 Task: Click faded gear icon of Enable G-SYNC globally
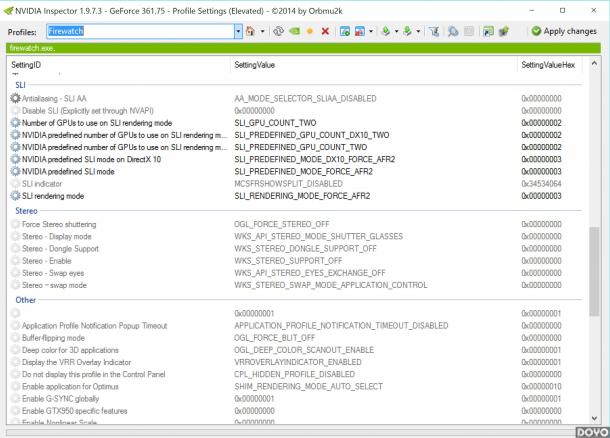(x=15, y=399)
